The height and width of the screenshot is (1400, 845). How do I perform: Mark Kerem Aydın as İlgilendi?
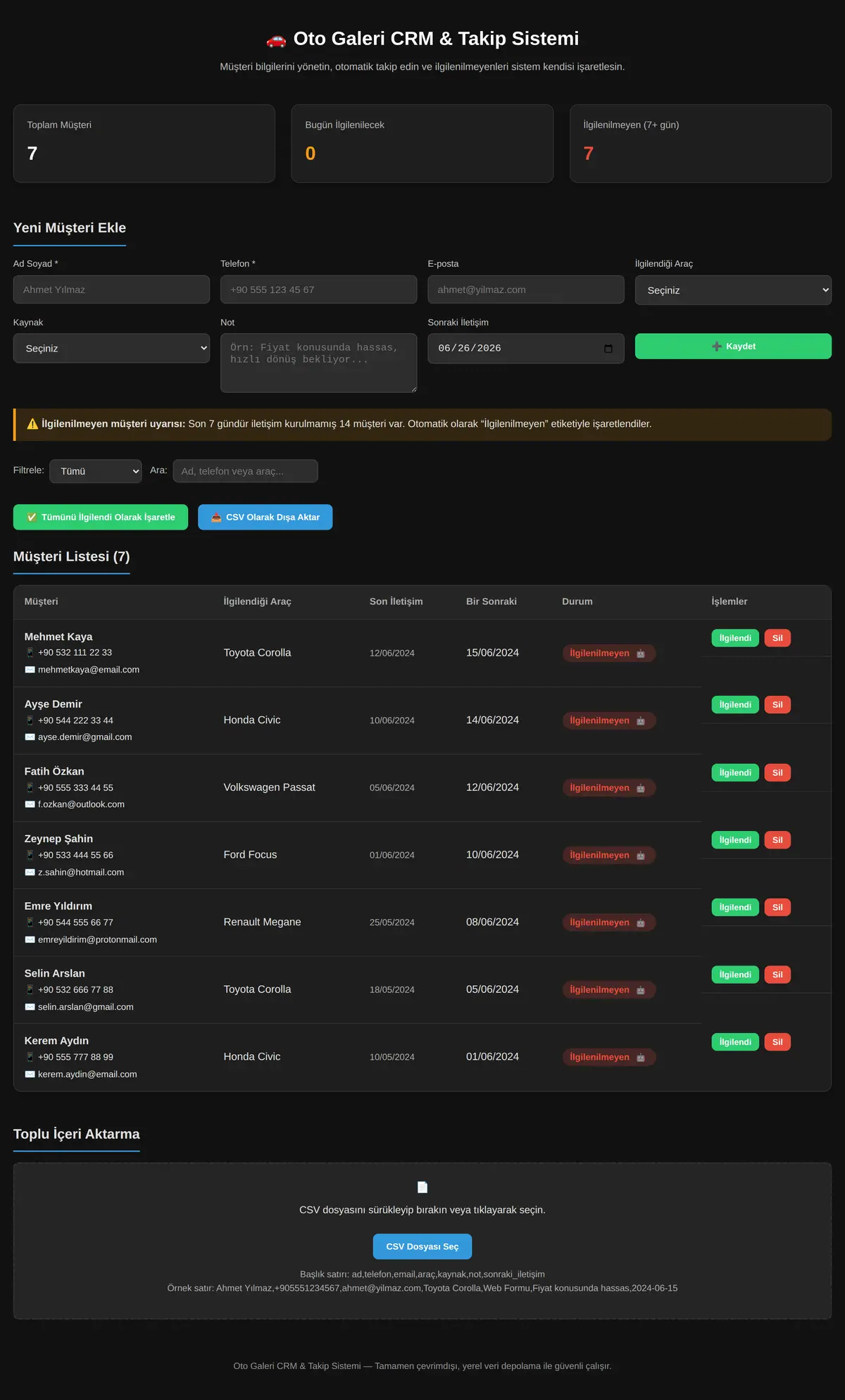coord(735,1042)
